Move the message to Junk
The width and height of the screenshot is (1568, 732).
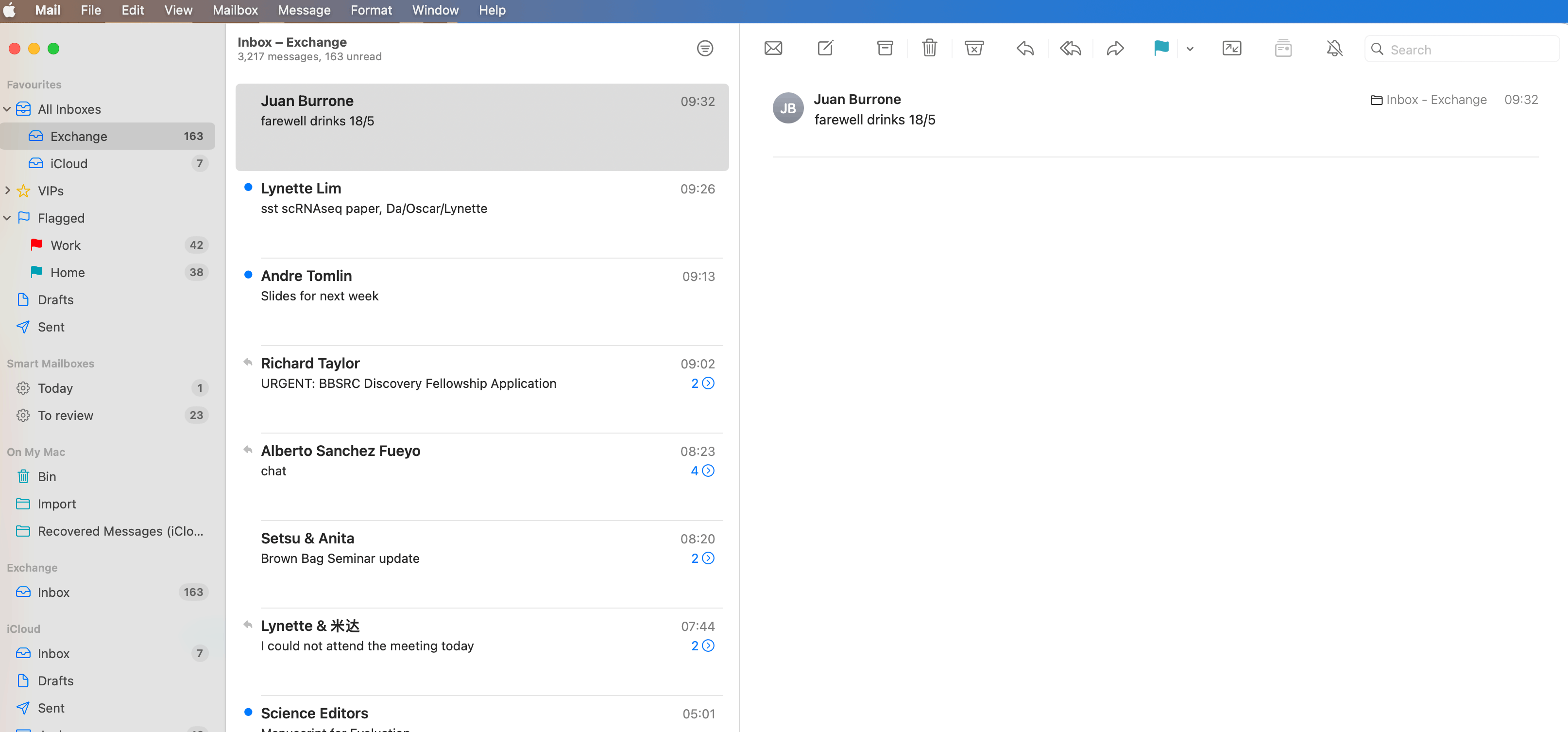[x=974, y=48]
